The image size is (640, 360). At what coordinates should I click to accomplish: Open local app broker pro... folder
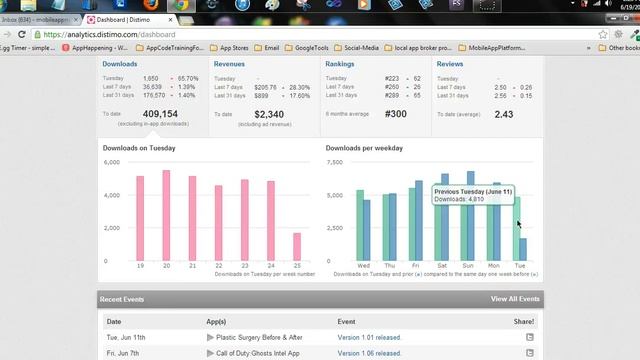pyautogui.click(x=418, y=48)
